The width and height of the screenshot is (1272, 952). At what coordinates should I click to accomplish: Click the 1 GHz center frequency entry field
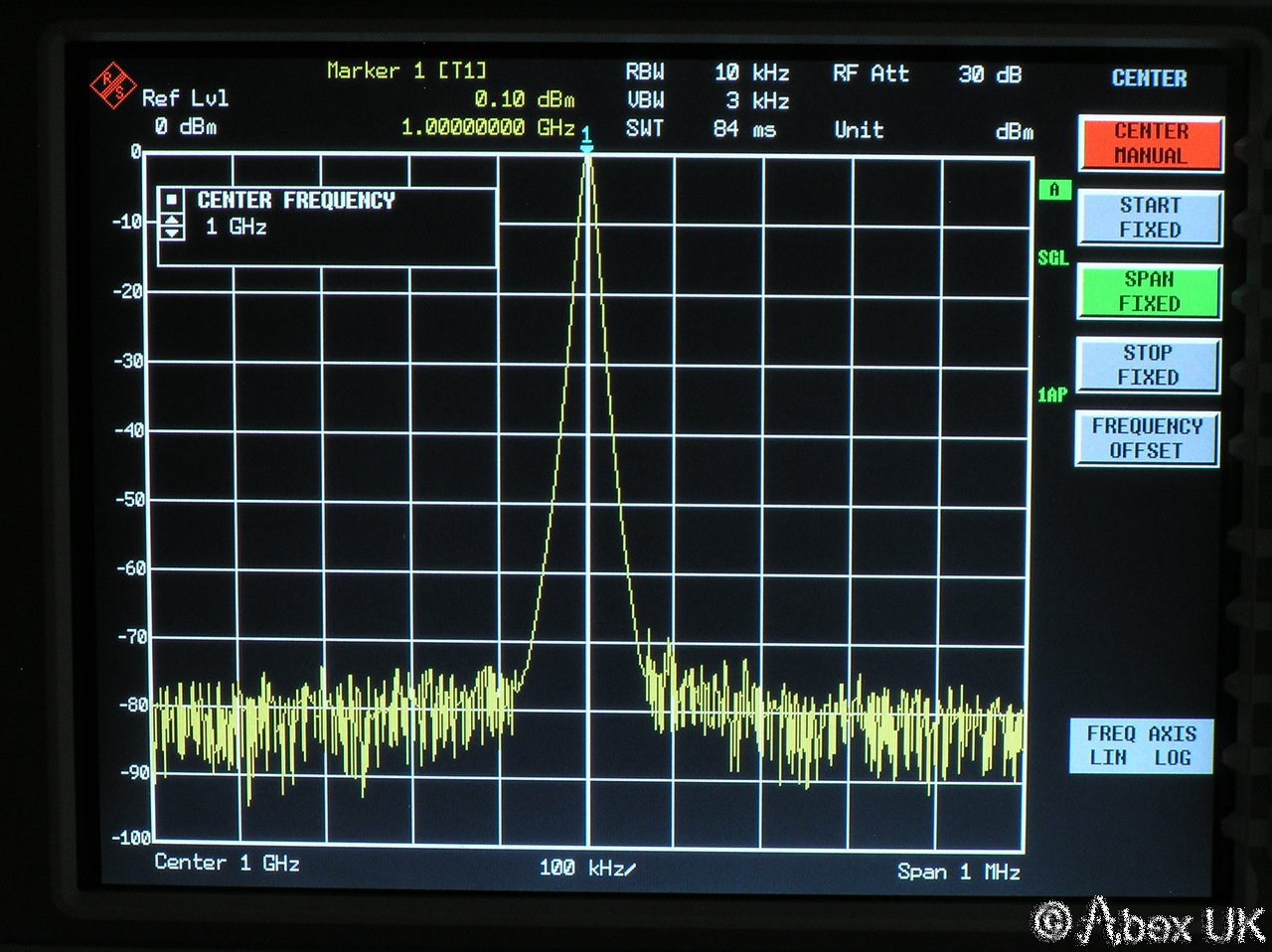pos(237,228)
